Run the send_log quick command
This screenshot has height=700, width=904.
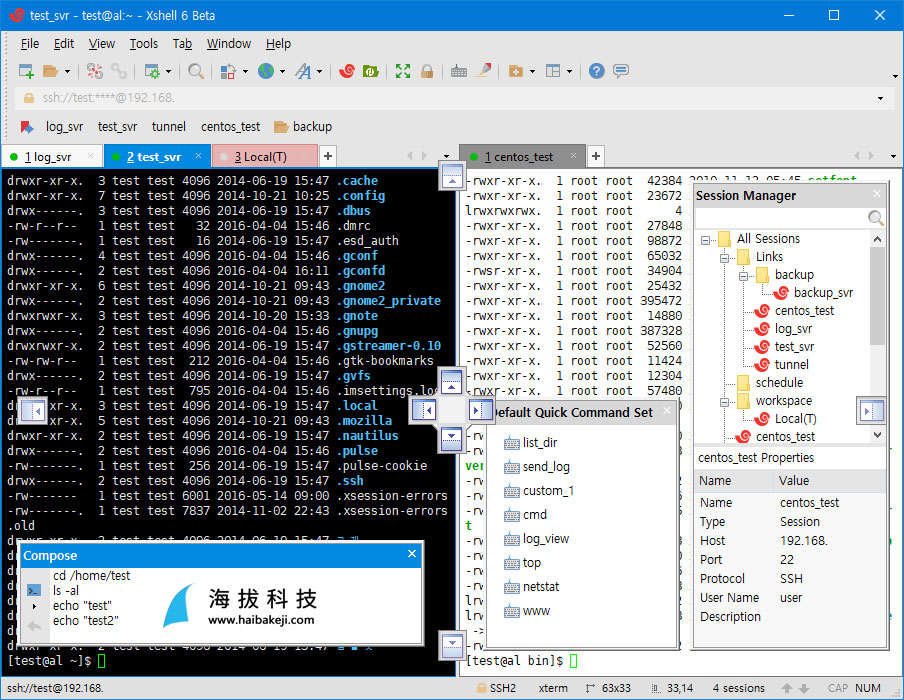pos(545,466)
